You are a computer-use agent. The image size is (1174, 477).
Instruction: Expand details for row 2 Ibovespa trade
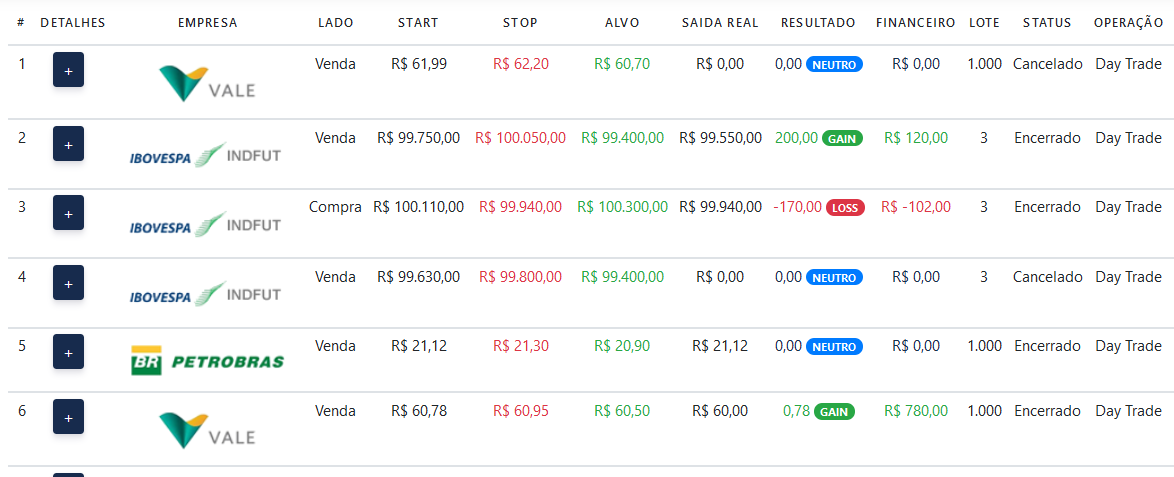[68, 144]
